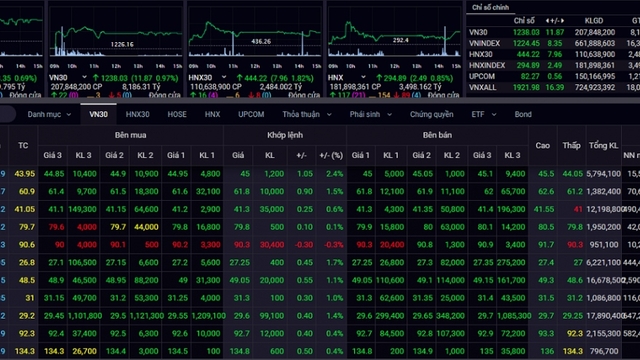Expand the HNX30 chart index selector

tap(224, 77)
